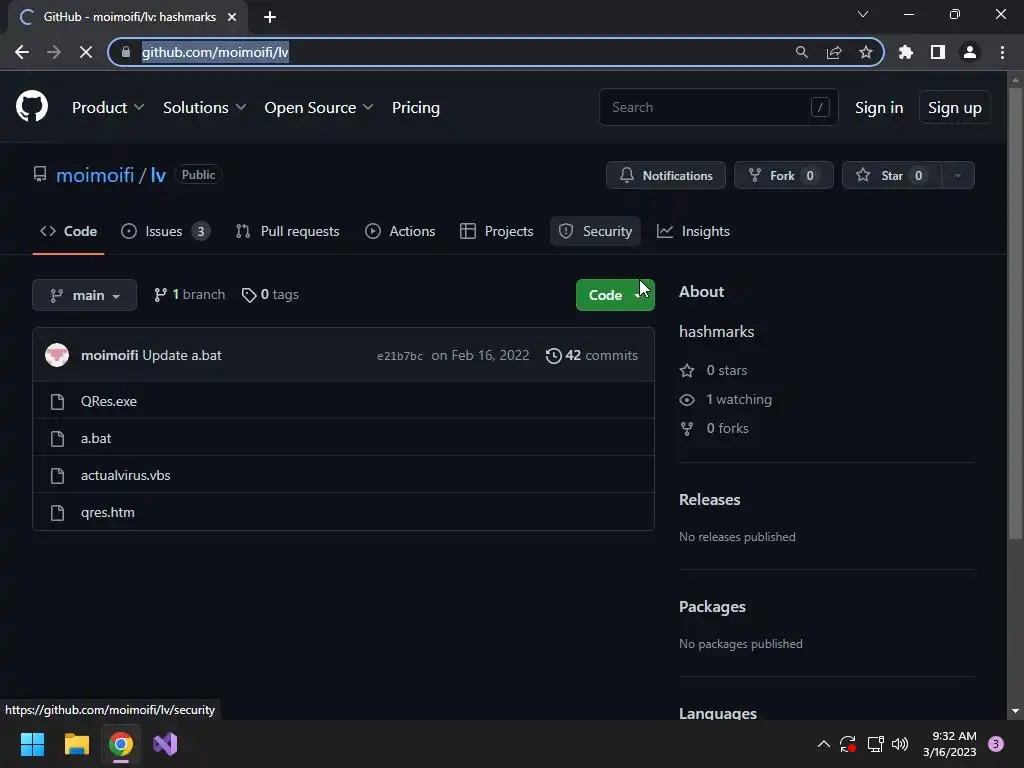The width and height of the screenshot is (1024, 768).
Task: Expand the Product menu
Action: [108, 108]
